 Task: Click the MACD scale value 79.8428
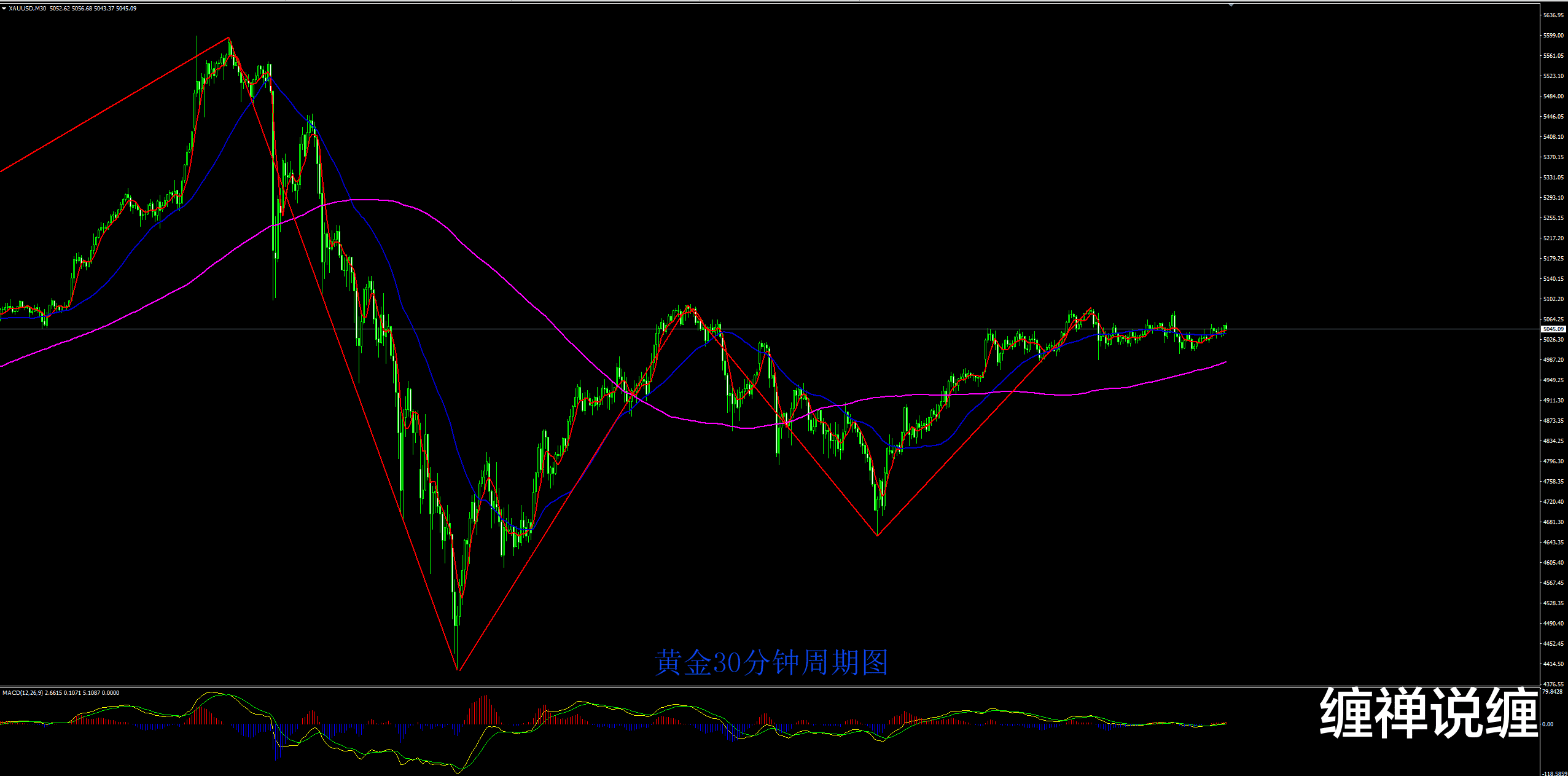1553,692
